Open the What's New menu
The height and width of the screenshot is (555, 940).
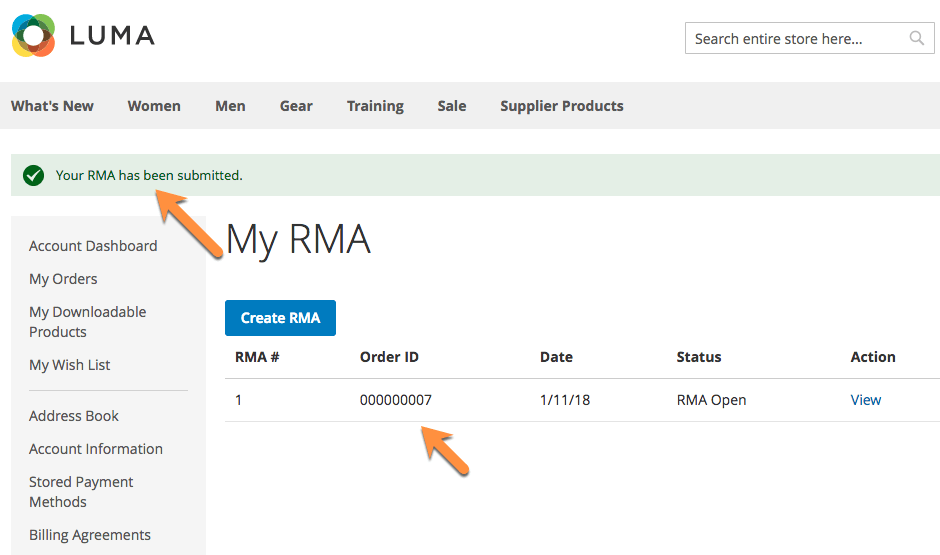52,106
